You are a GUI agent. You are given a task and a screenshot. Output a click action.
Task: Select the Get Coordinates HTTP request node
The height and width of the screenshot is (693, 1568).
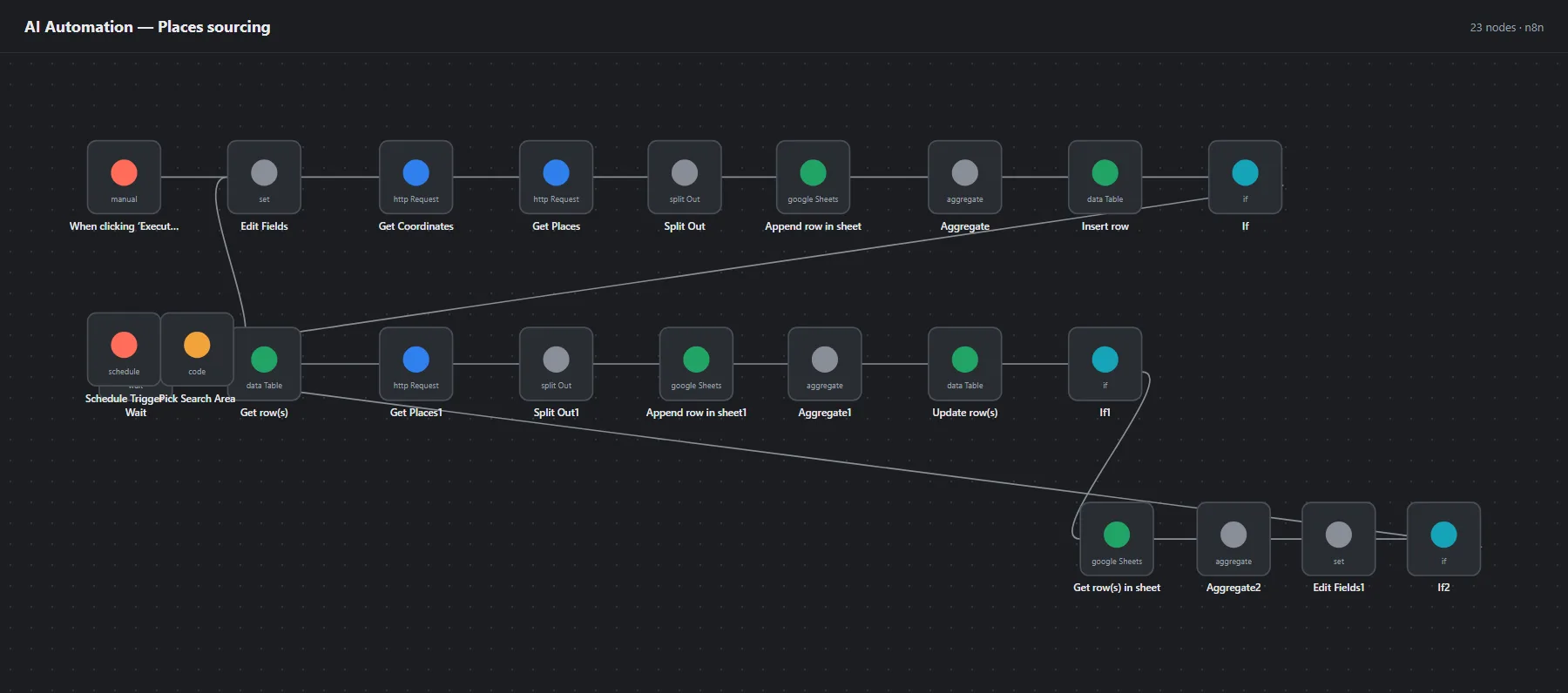point(416,177)
